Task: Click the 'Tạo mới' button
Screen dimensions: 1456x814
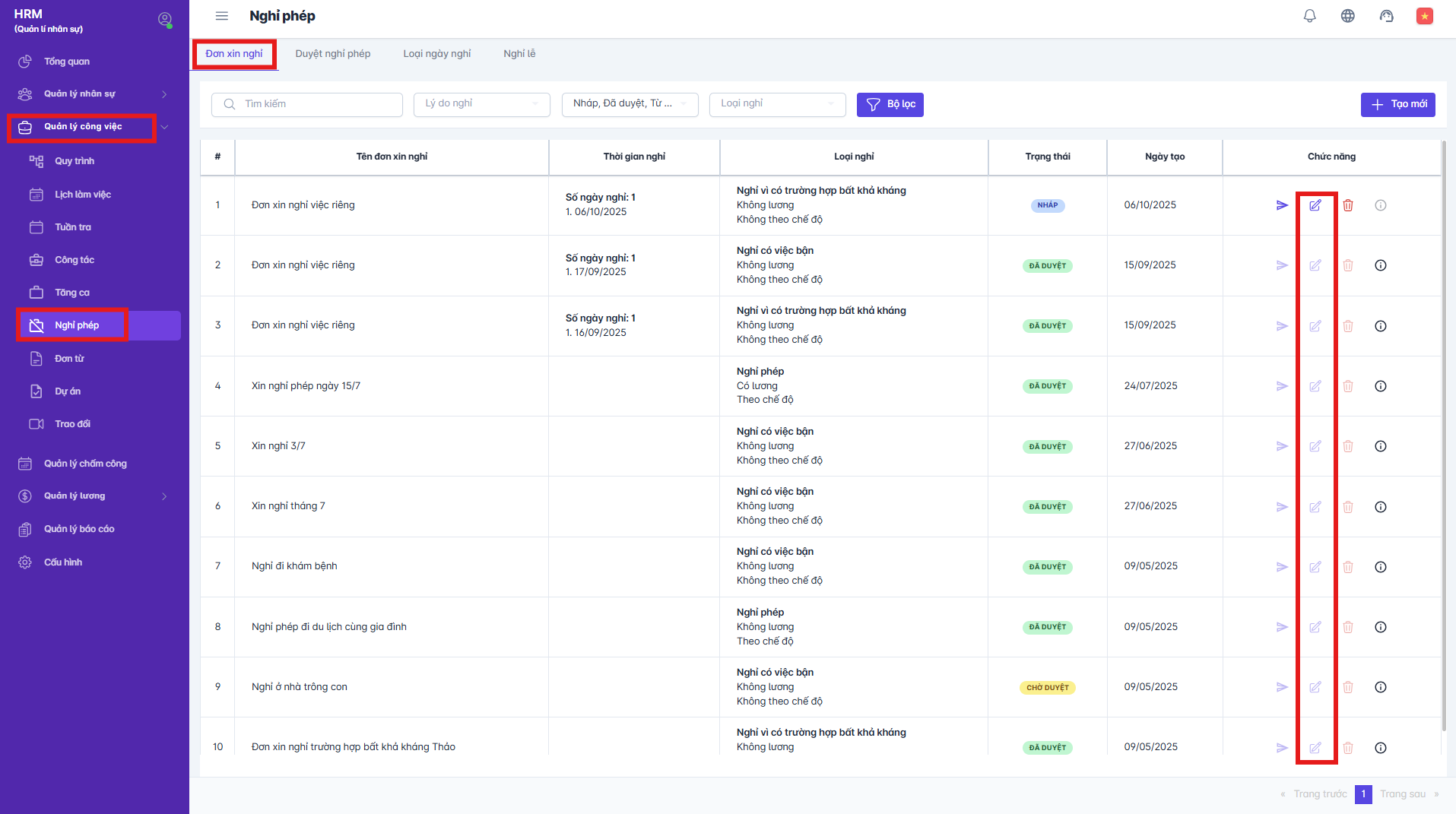Action: [1397, 104]
